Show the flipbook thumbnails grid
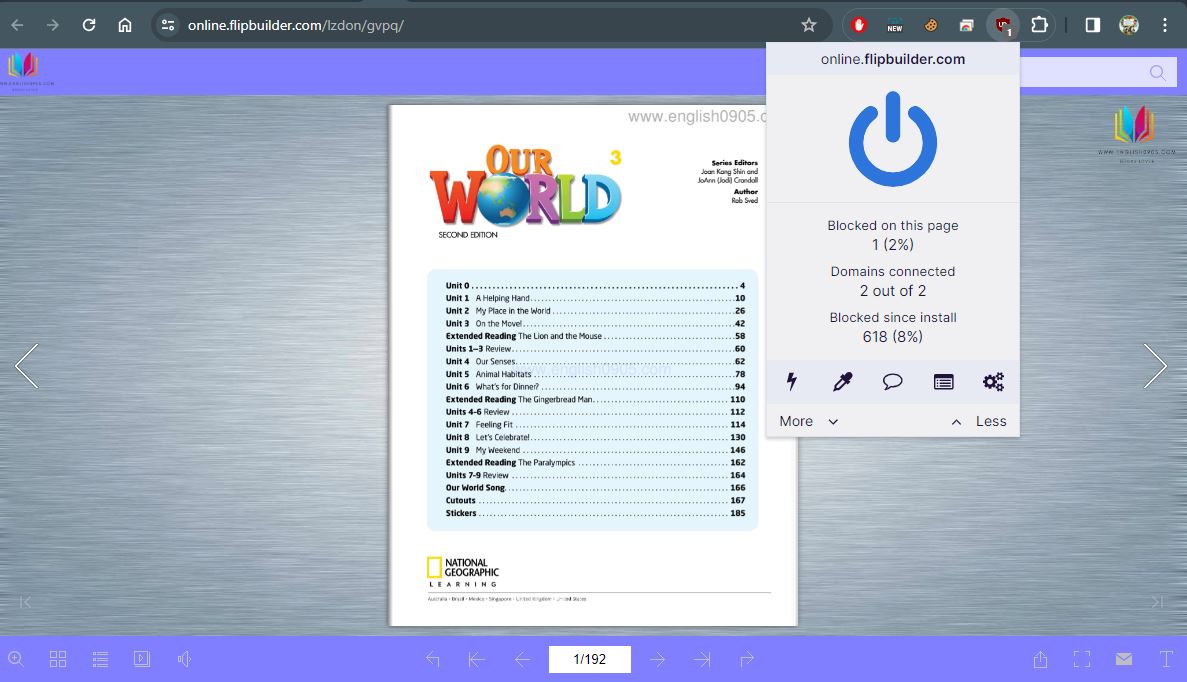 [58, 659]
